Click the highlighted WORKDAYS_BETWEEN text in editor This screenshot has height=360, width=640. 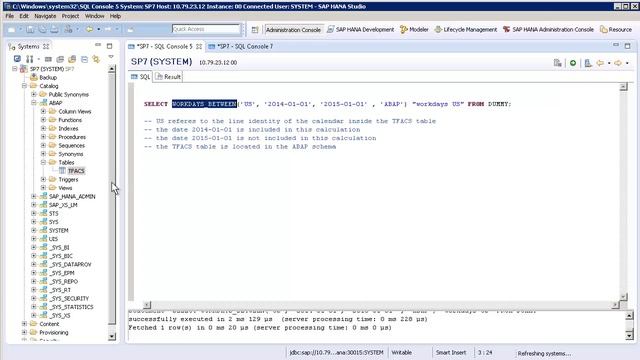(204, 104)
